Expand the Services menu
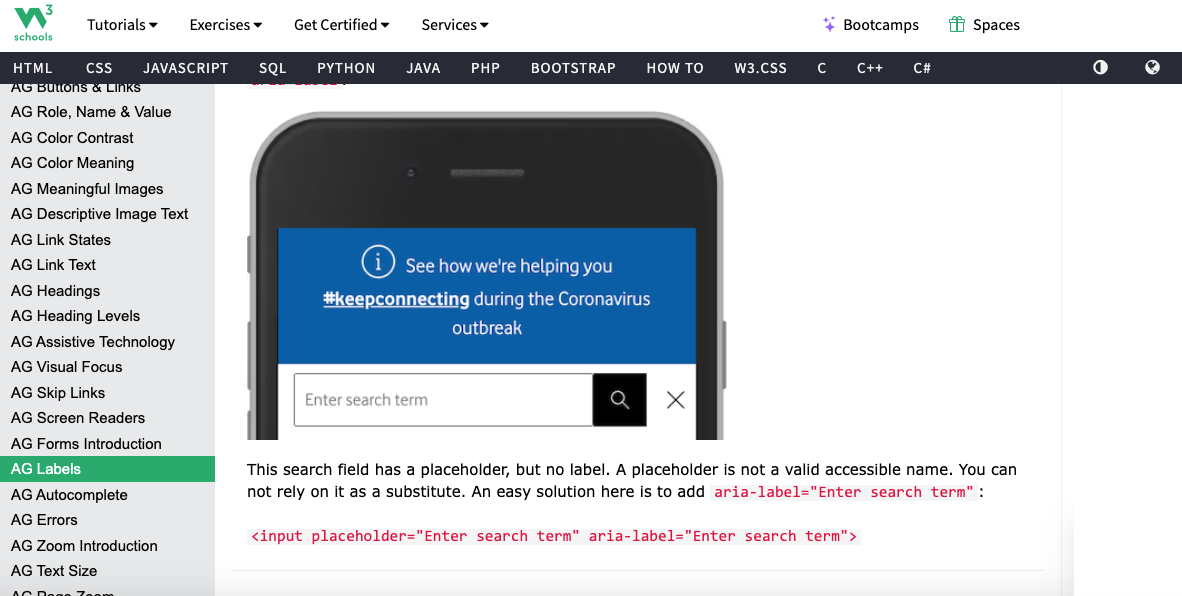 click(454, 24)
